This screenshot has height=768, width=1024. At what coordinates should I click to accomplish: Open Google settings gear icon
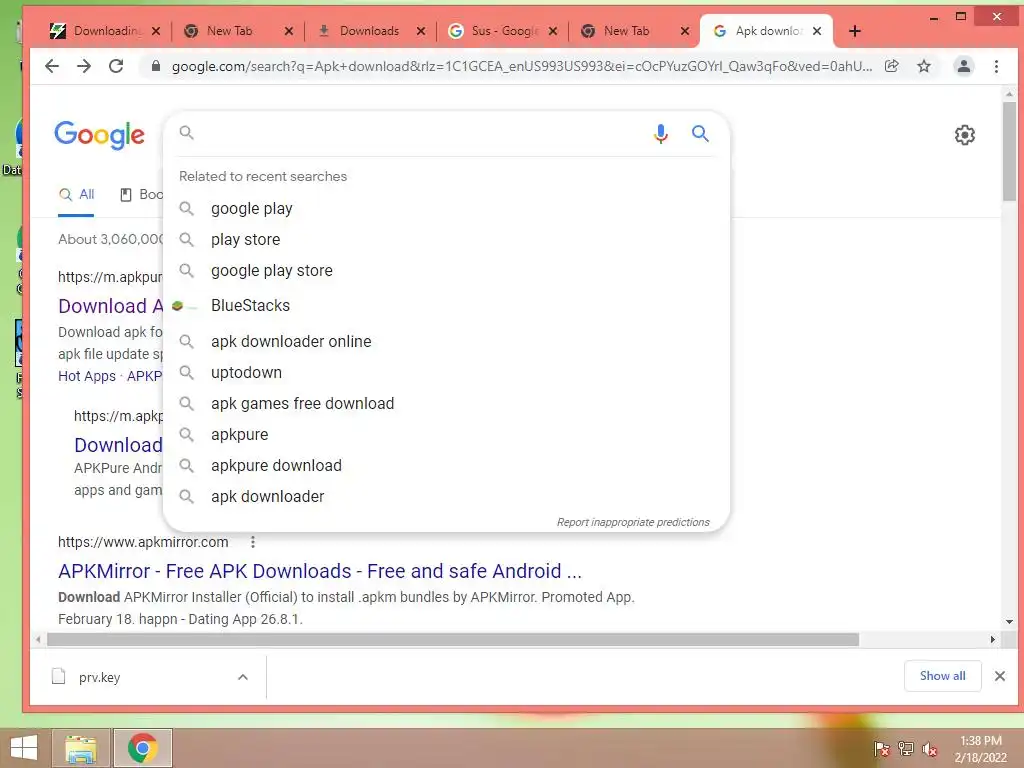point(965,135)
